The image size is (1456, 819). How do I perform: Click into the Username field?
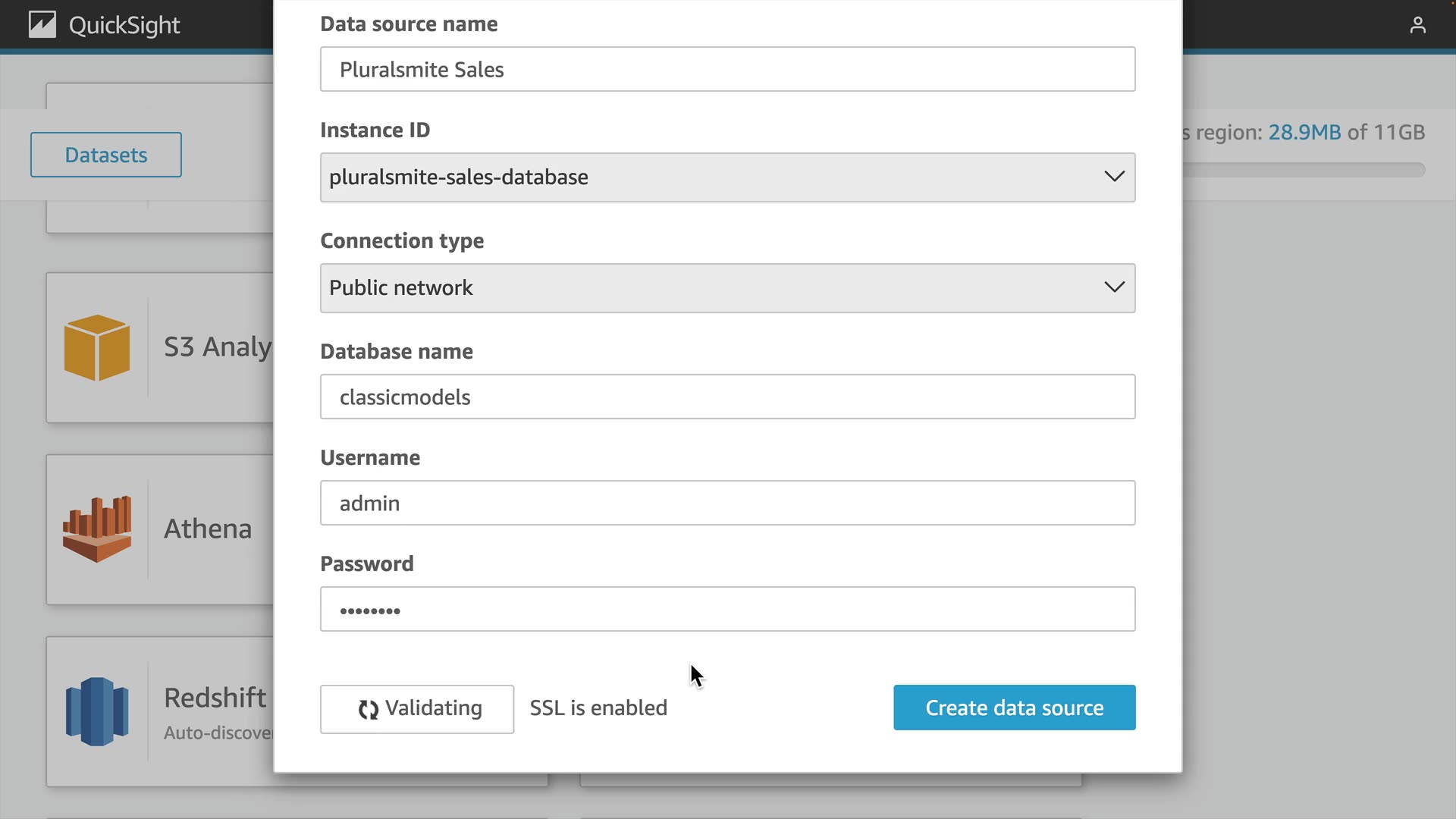[727, 503]
